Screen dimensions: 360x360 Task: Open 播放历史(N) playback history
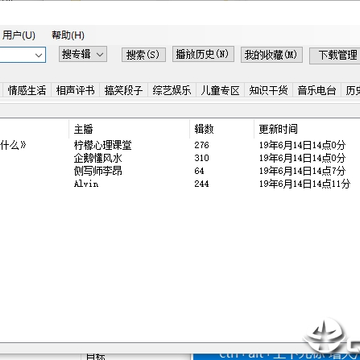pos(203,54)
